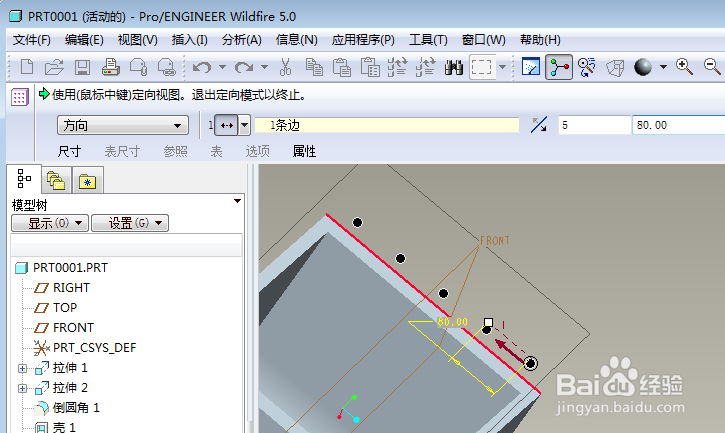Click the zoom out magnifier

click(x=712, y=67)
